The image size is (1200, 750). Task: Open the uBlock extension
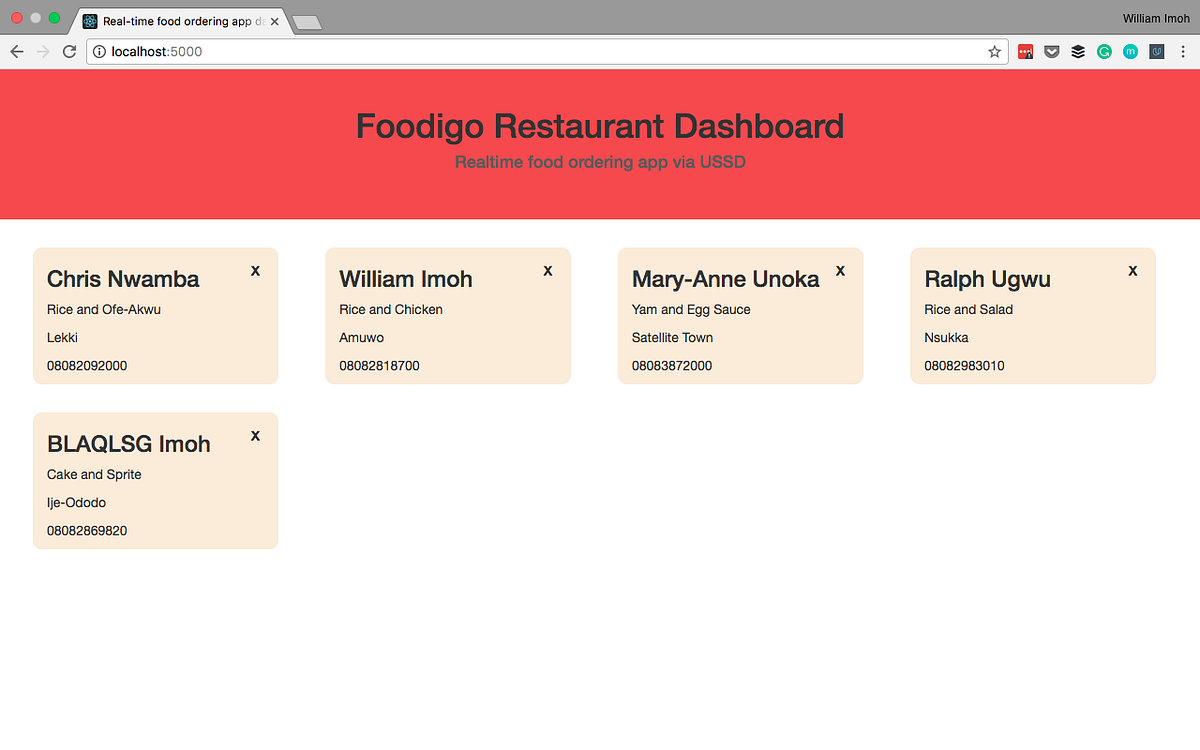pos(1156,51)
